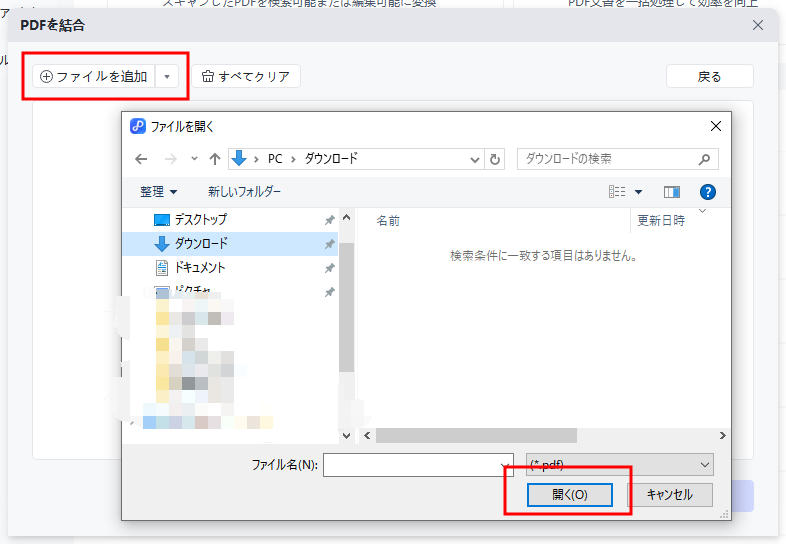Click the navigation pane scroll down arrow
786x544 pixels.
[x=346, y=436]
